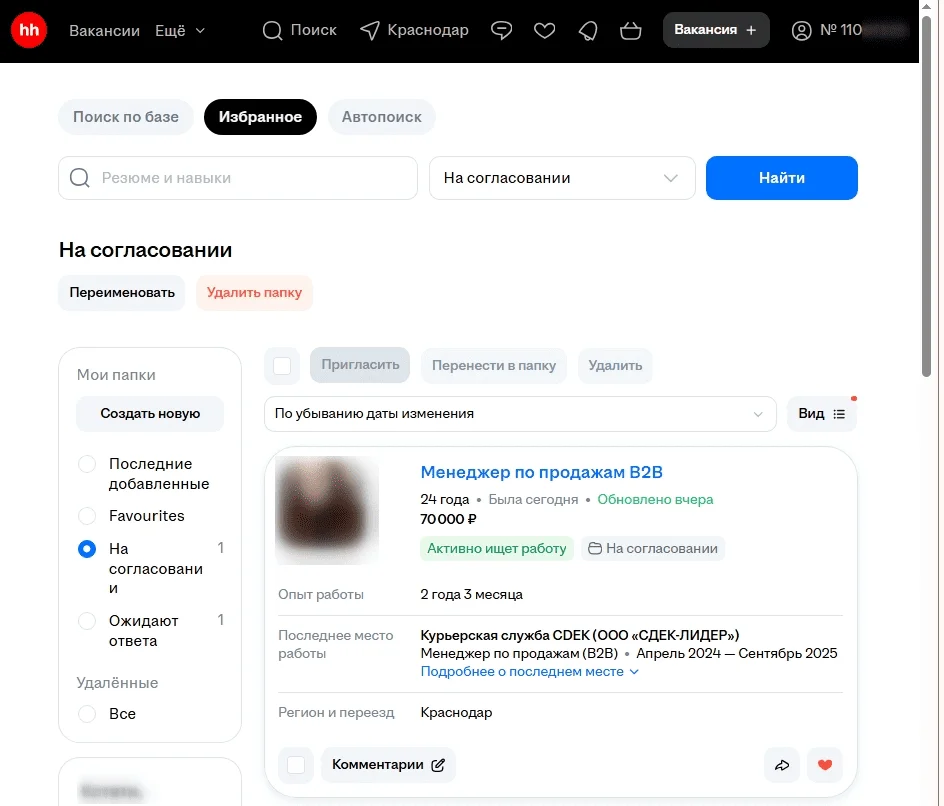This screenshot has height=806, width=944.
Task: Click the Перенести в папку button
Action: [x=494, y=365]
